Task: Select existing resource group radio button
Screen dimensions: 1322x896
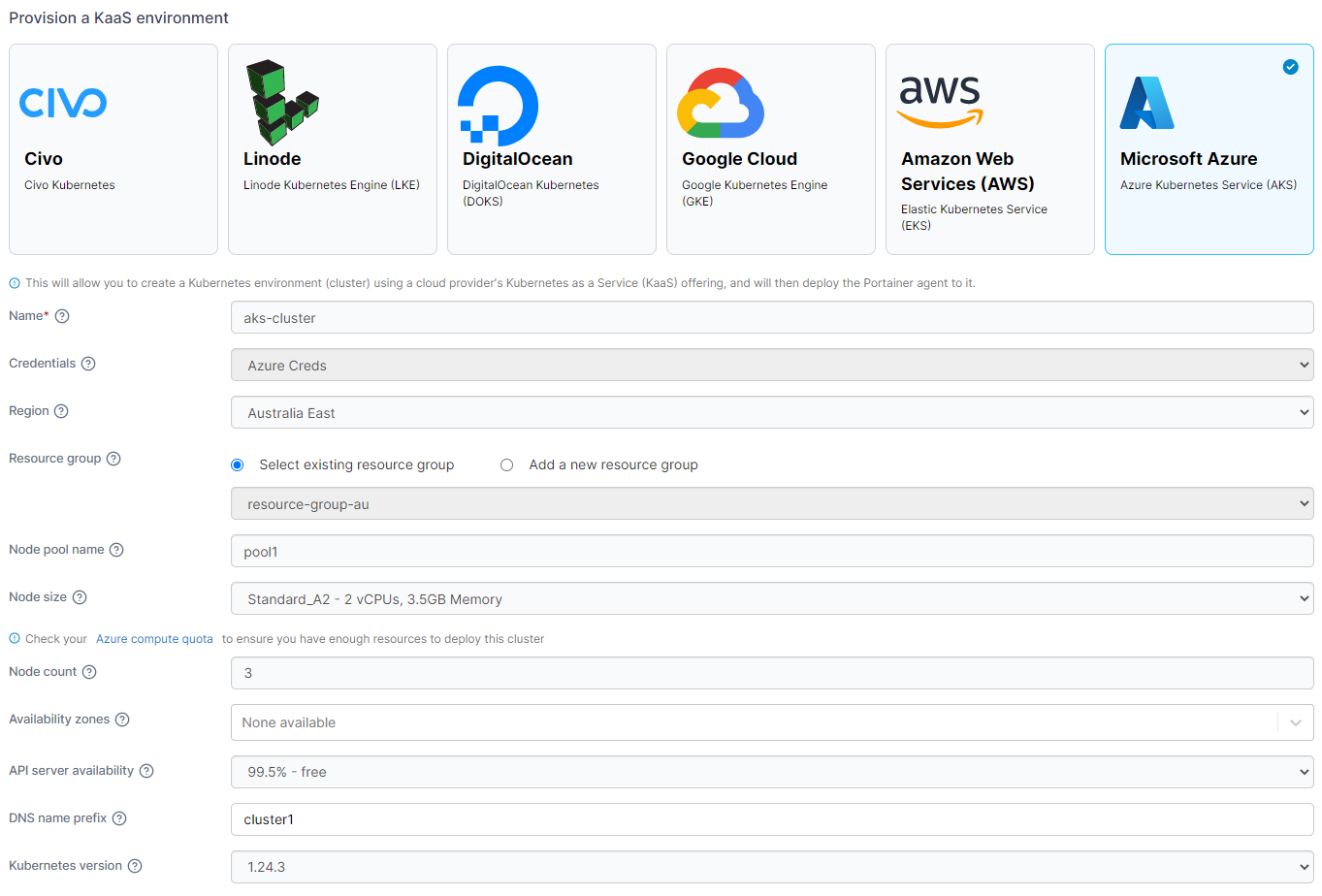Action: pos(238,465)
